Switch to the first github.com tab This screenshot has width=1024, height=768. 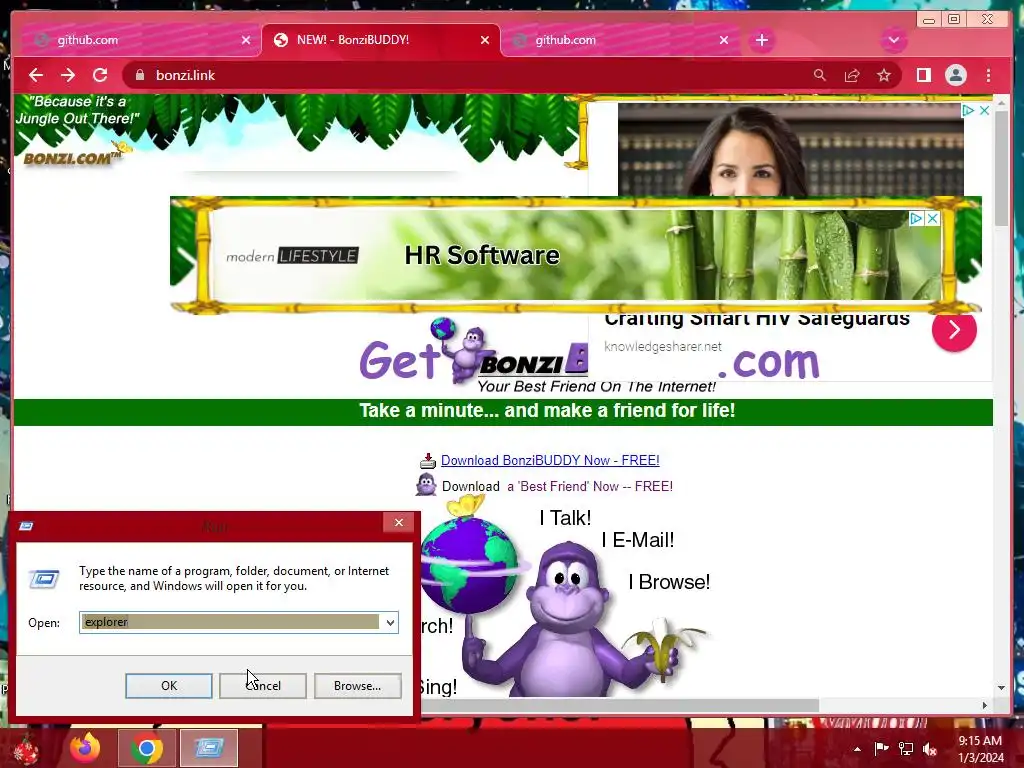(x=140, y=40)
